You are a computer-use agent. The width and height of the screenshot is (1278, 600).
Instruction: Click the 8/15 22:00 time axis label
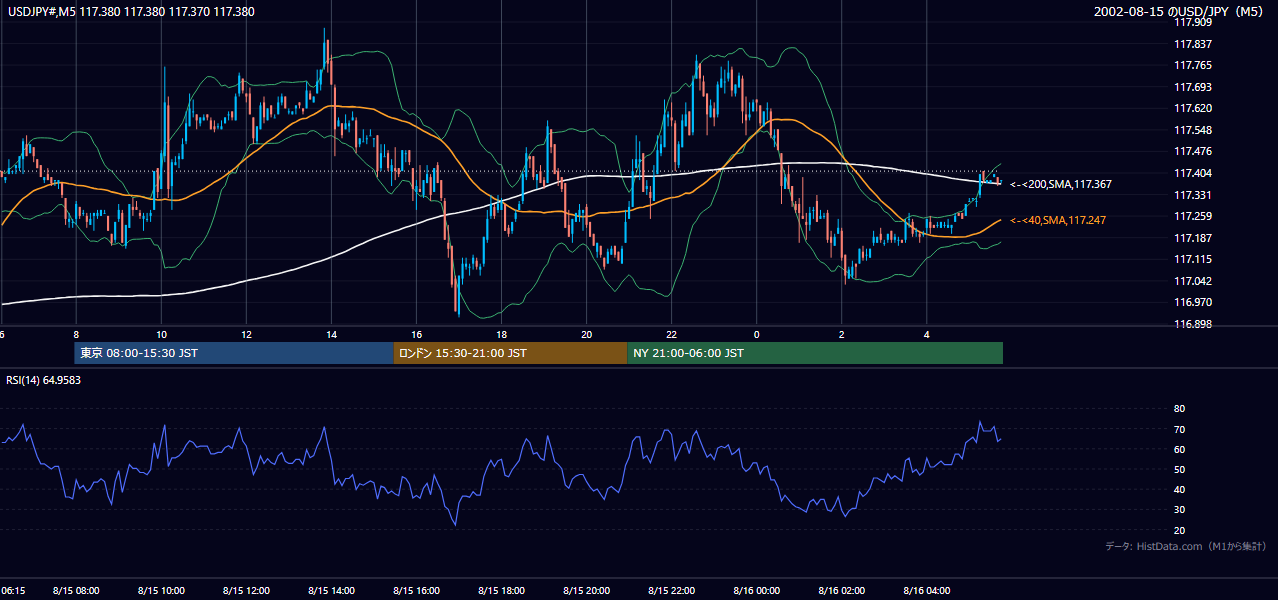[x=671, y=591]
